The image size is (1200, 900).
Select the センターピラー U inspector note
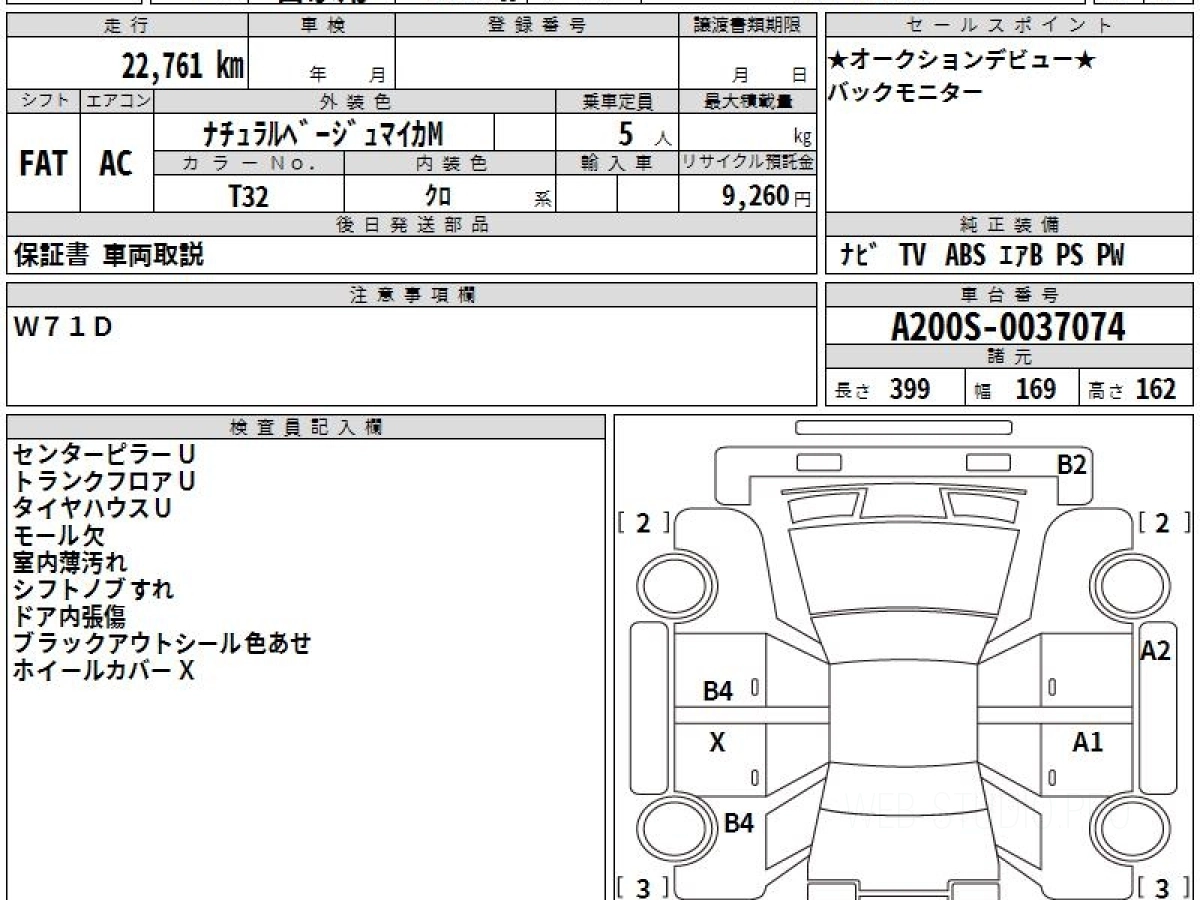tap(103, 454)
